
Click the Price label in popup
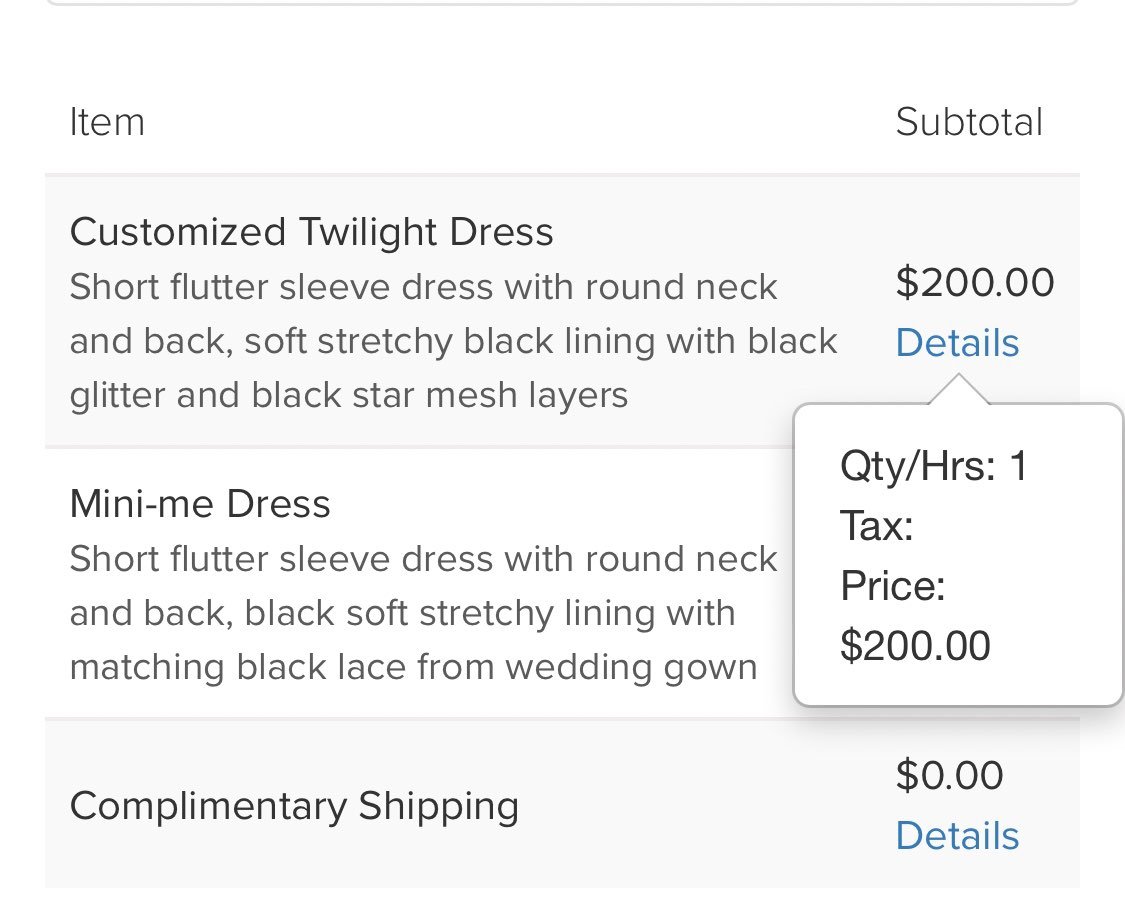pos(893,586)
